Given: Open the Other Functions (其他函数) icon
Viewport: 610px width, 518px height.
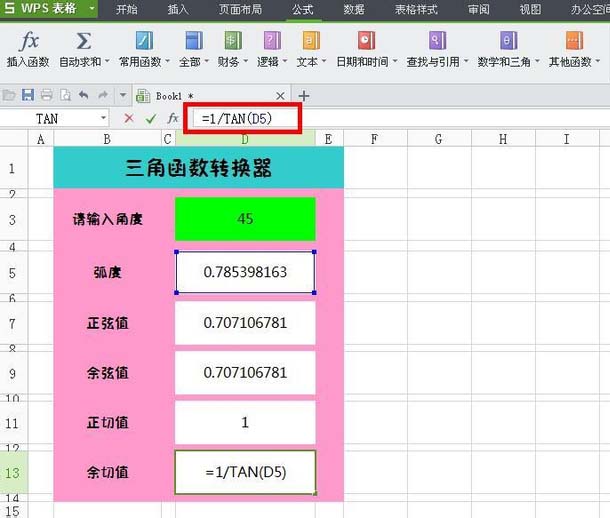Looking at the screenshot, I should 574,40.
